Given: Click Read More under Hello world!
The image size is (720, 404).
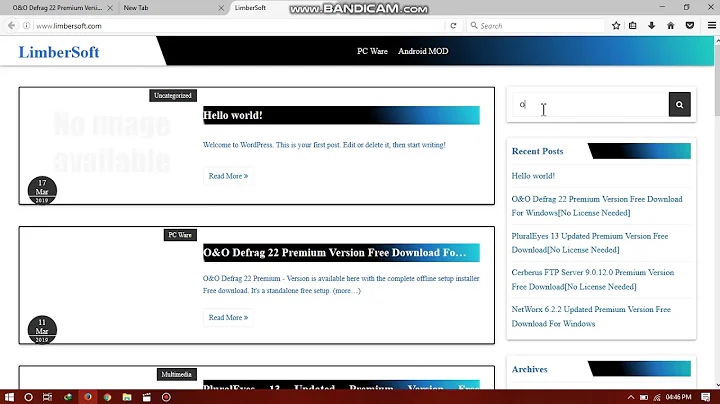Looking at the screenshot, I should pos(228,176).
